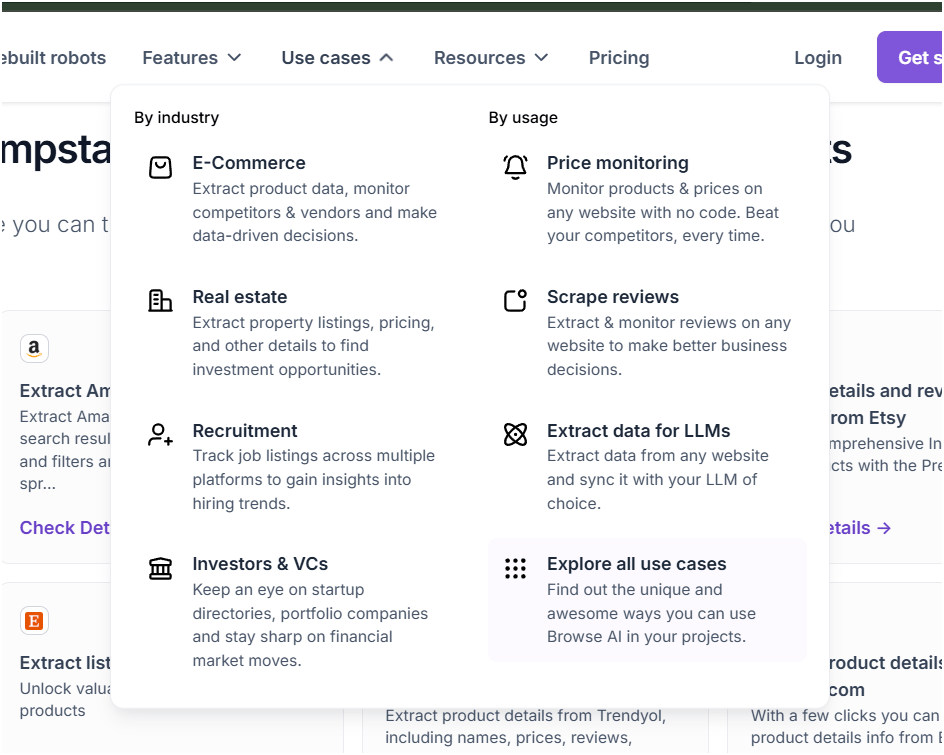Click the Login link
This screenshot has height=755, width=944.
pos(818,58)
